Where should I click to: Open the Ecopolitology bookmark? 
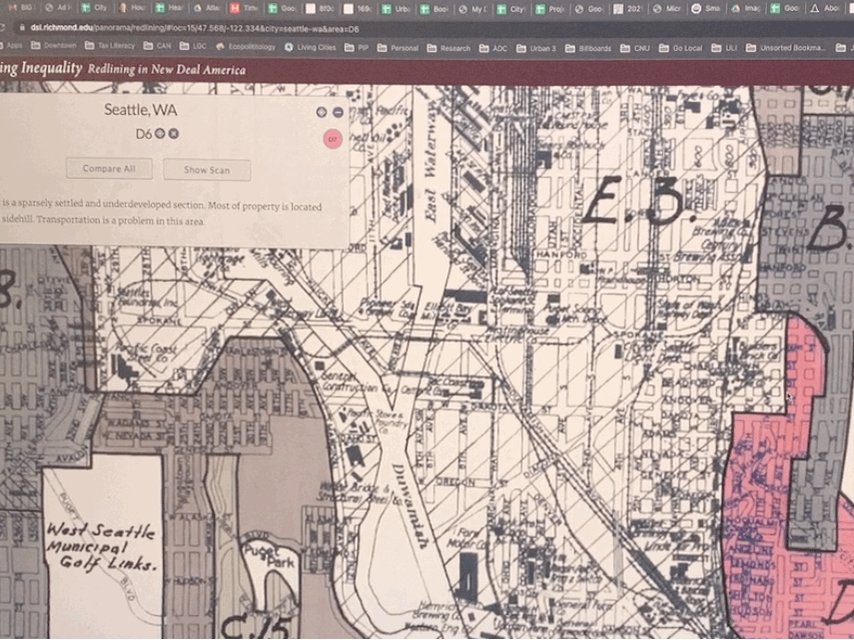246,47
